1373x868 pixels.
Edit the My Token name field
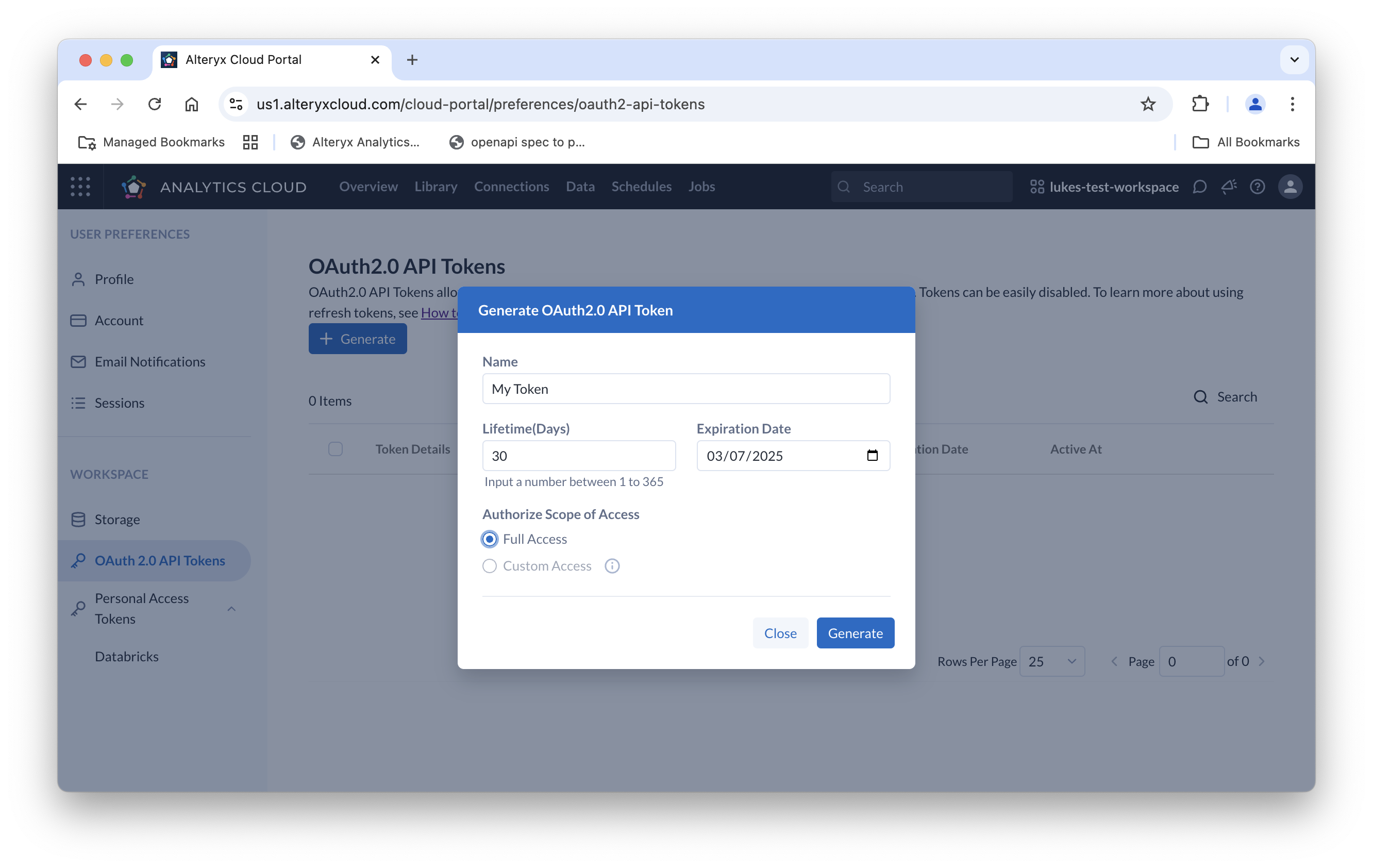tap(685, 388)
